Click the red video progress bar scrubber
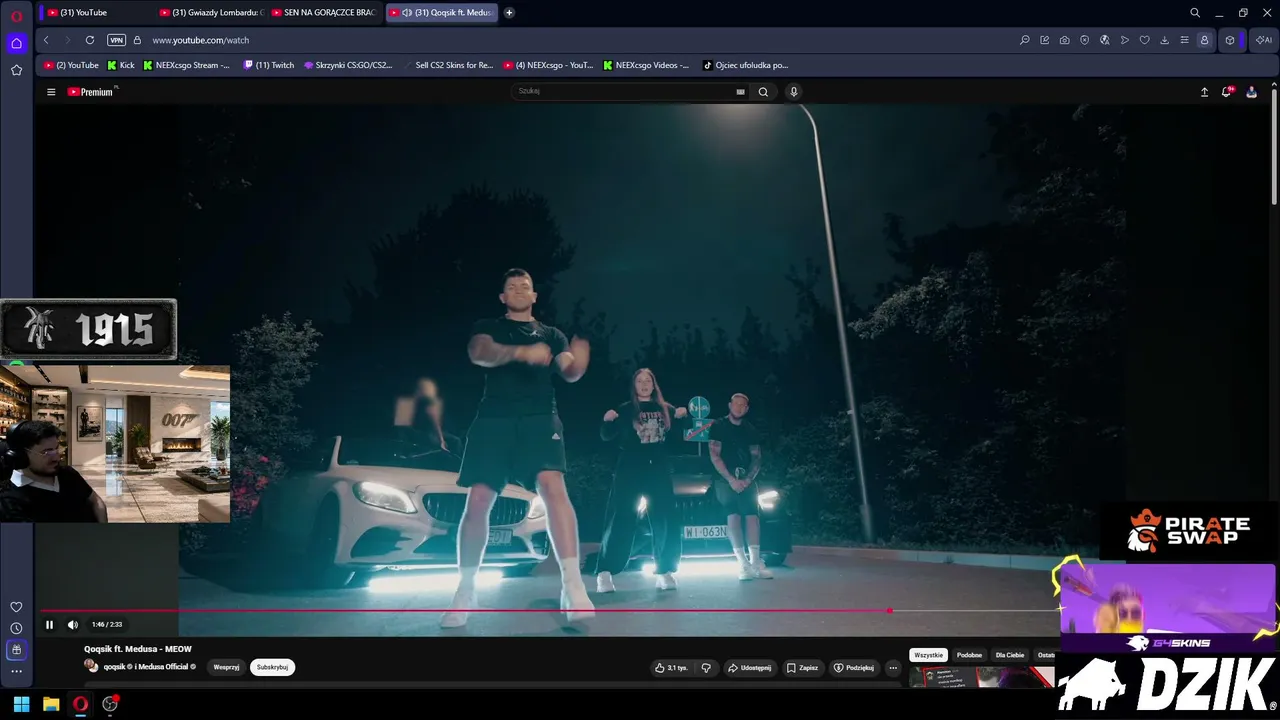Image resolution: width=1280 pixels, height=720 pixels. point(889,610)
